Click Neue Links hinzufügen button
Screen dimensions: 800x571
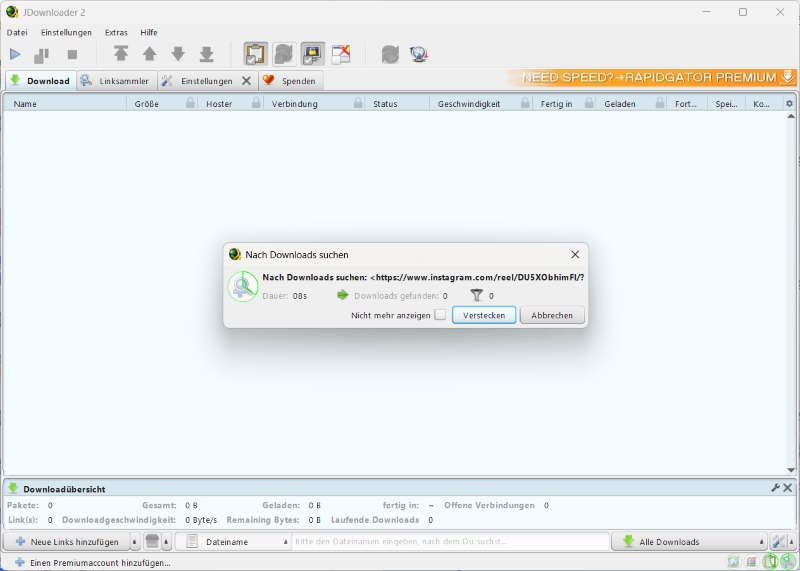tap(67, 541)
